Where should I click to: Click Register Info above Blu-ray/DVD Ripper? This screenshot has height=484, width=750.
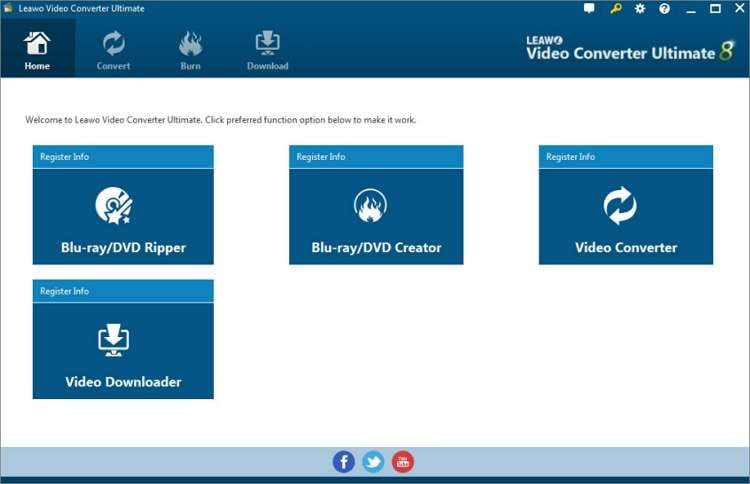click(x=65, y=157)
